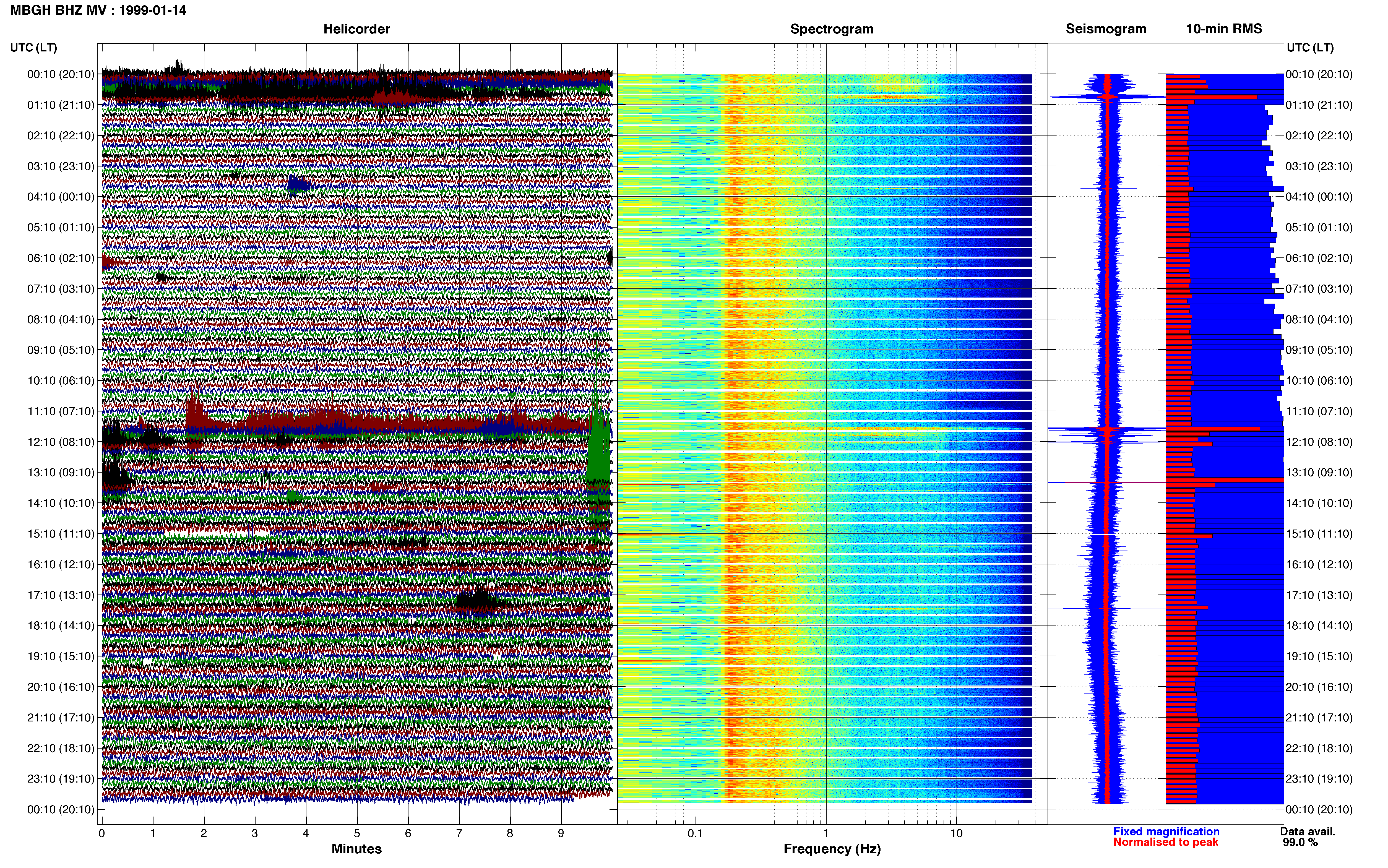1388x868 pixels.
Task: Select the 'Helicorder' panel heading
Action: [356, 29]
